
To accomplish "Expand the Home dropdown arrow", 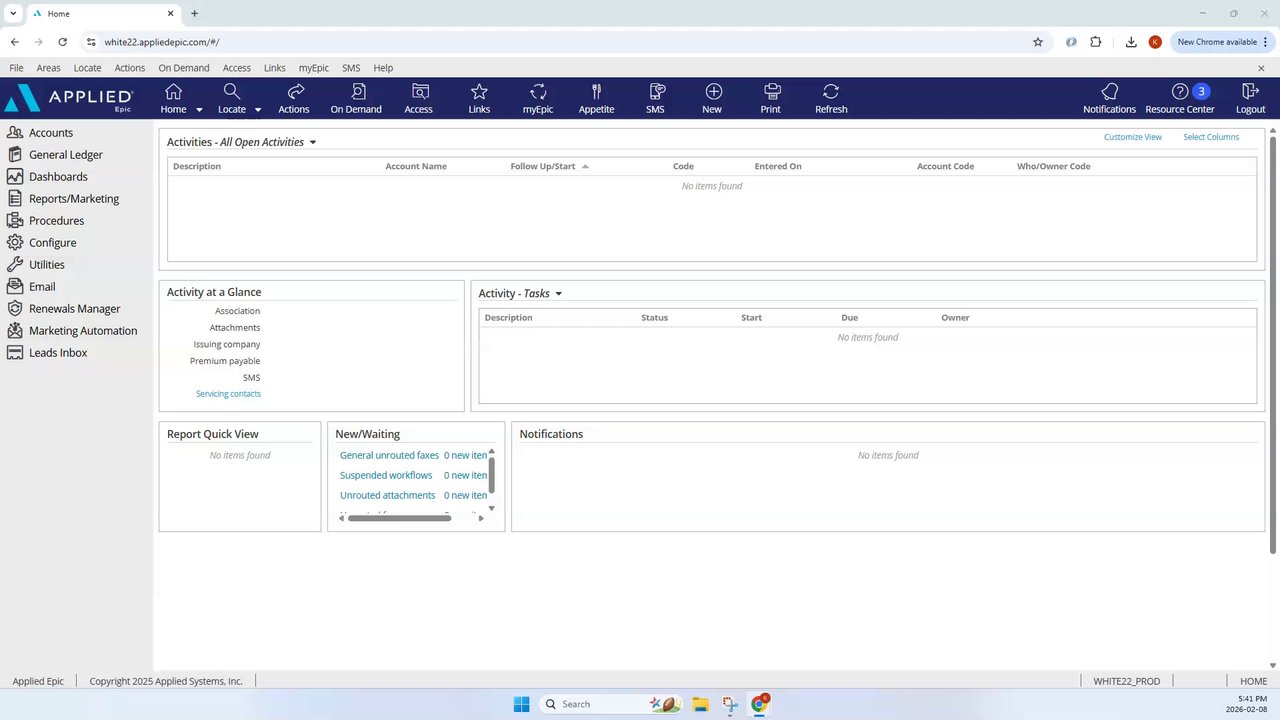I will 199,110.
